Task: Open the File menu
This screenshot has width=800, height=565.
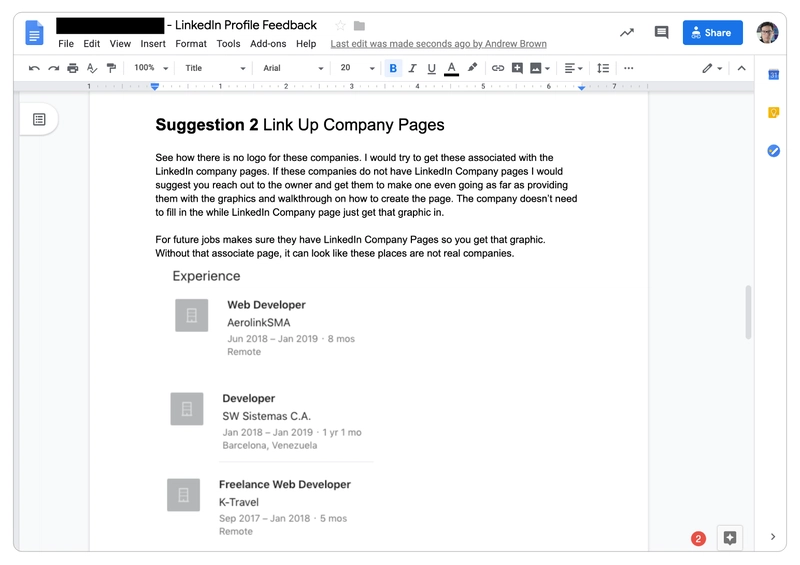Action: coord(66,44)
